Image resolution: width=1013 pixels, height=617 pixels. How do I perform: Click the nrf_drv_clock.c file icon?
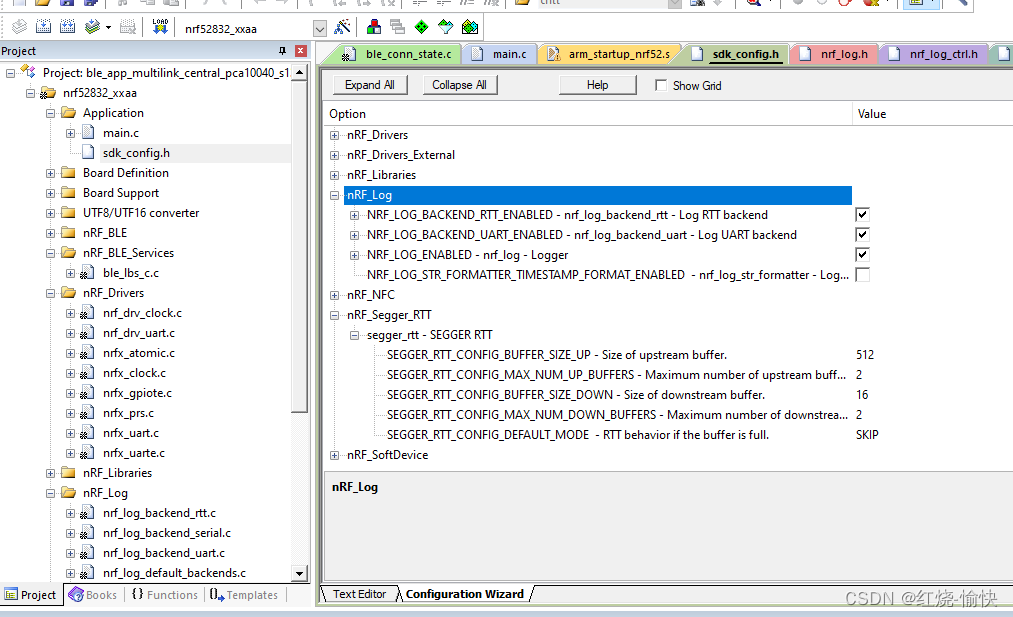87,313
